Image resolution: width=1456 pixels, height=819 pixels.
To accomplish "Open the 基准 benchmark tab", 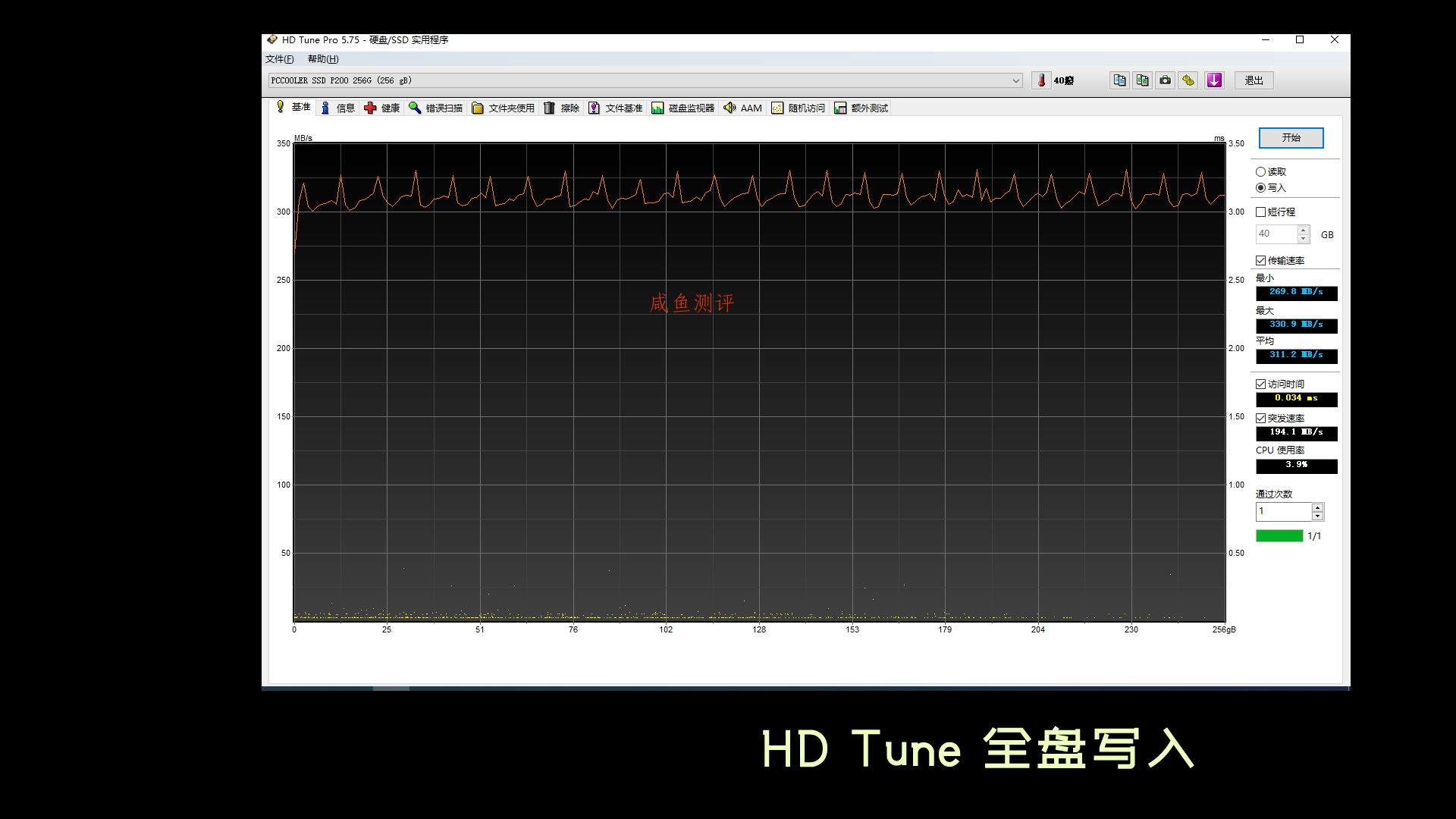I will coord(293,107).
